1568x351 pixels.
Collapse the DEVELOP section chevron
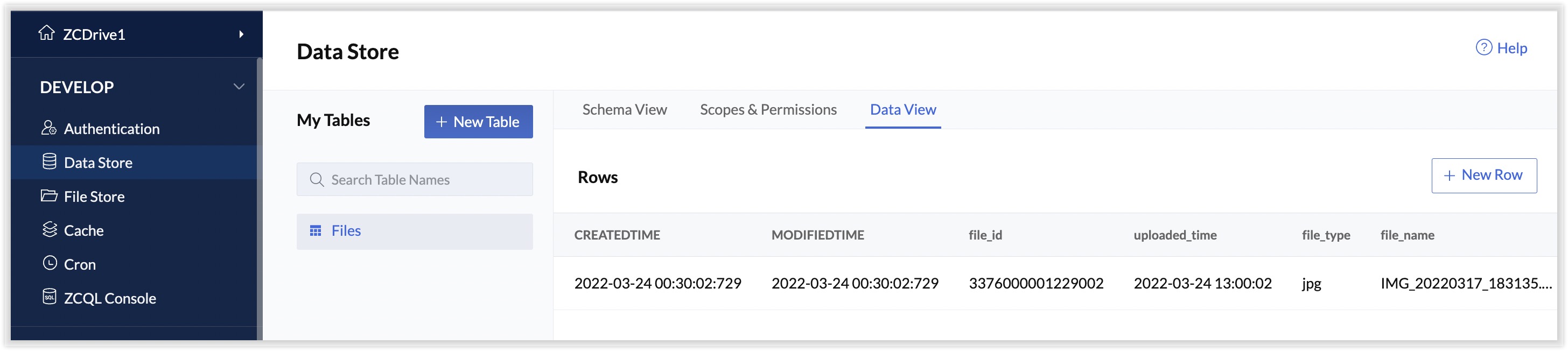tap(239, 87)
